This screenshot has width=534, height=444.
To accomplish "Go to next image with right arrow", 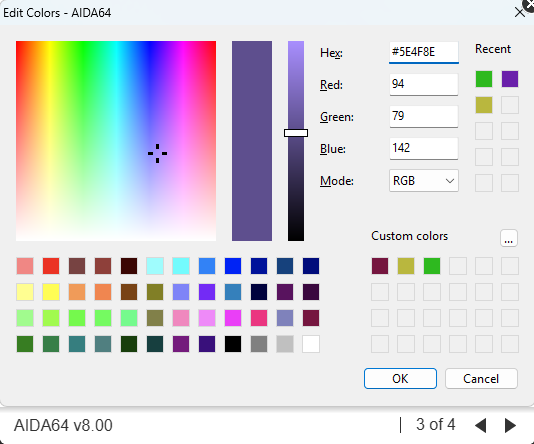I will tap(510, 425).
